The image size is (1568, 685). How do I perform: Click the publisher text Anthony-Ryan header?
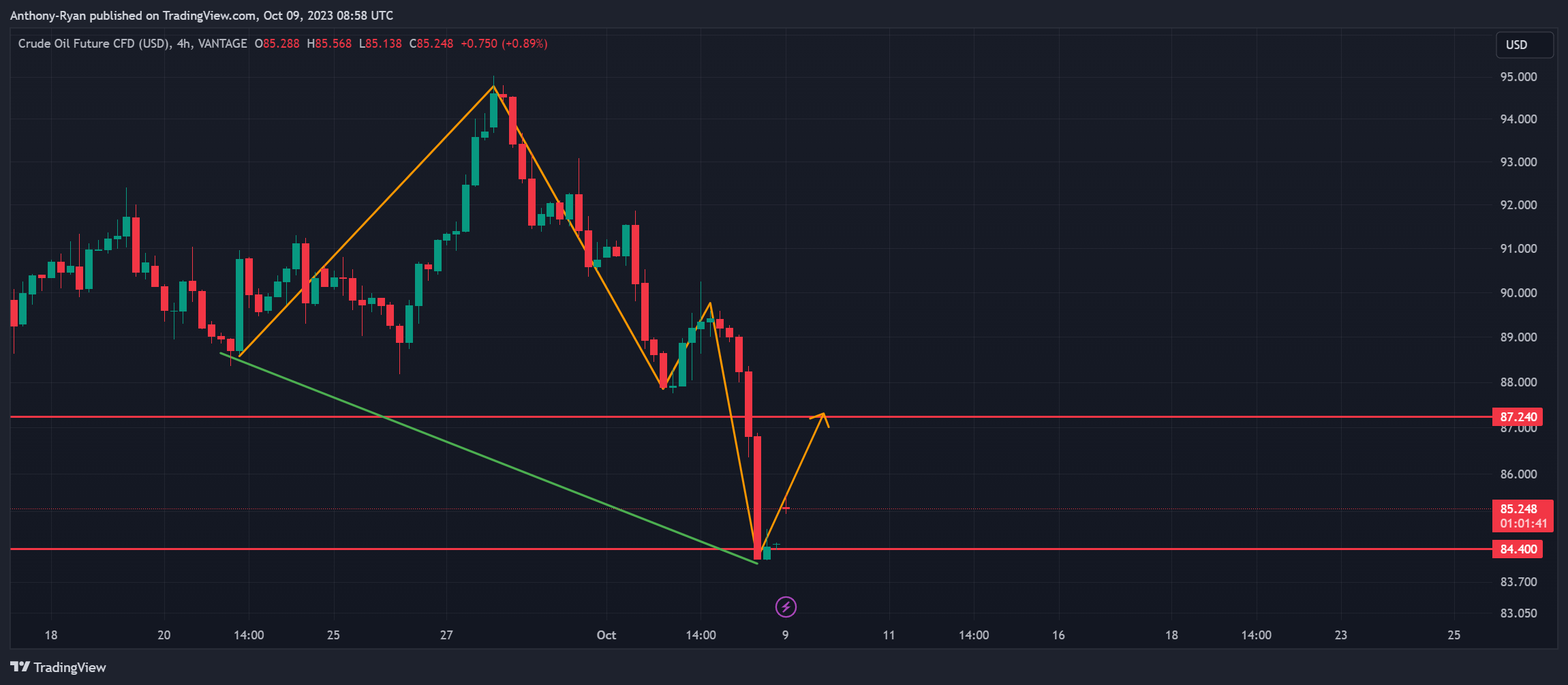pos(202,16)
